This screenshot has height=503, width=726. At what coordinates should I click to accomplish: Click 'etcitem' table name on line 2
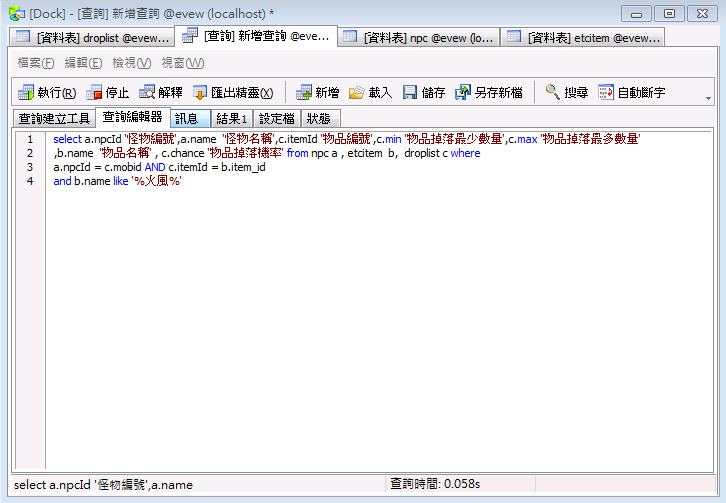click(365, 153)
